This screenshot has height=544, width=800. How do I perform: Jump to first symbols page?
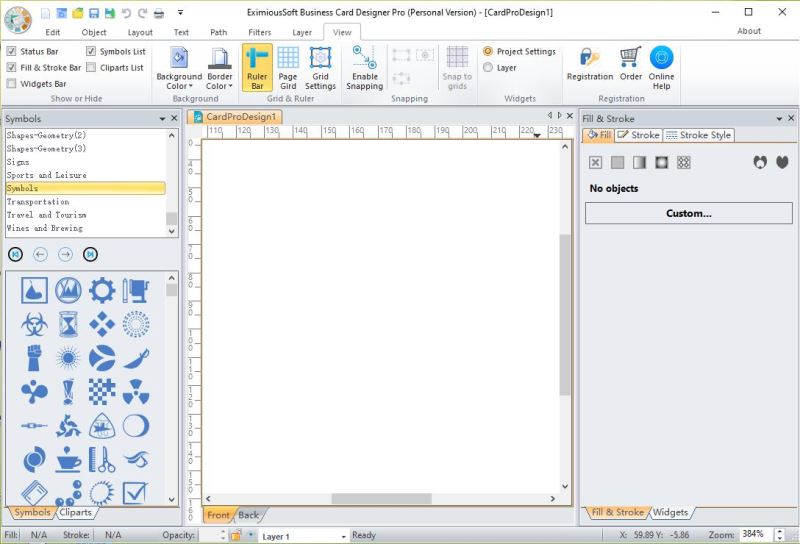point(15,254)
